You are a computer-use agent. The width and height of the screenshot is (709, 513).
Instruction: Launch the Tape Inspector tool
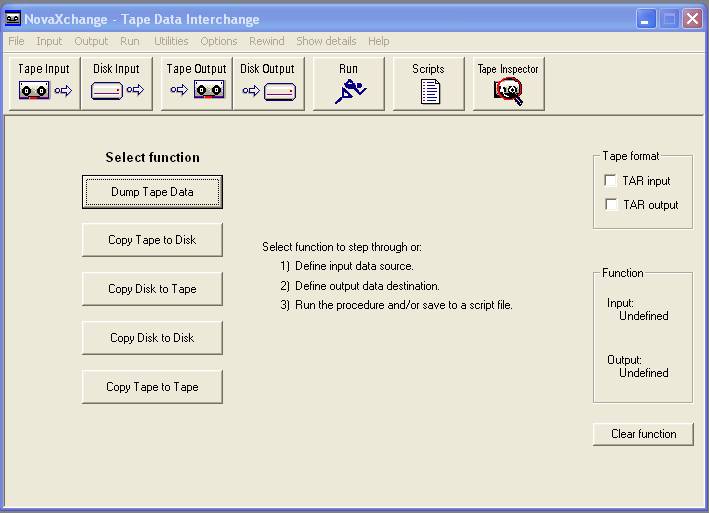coord(508,83)
